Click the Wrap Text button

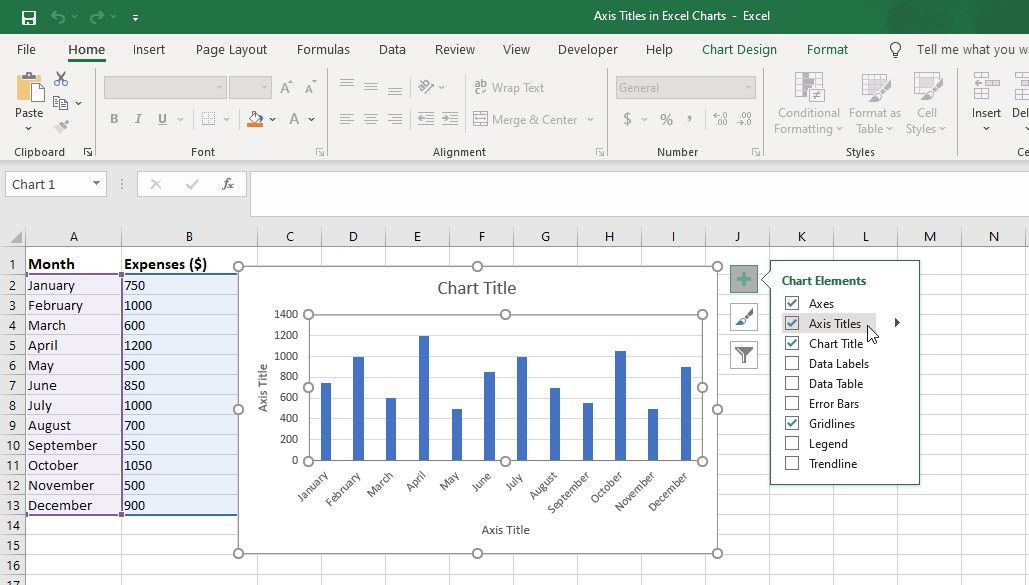point(508,88)
